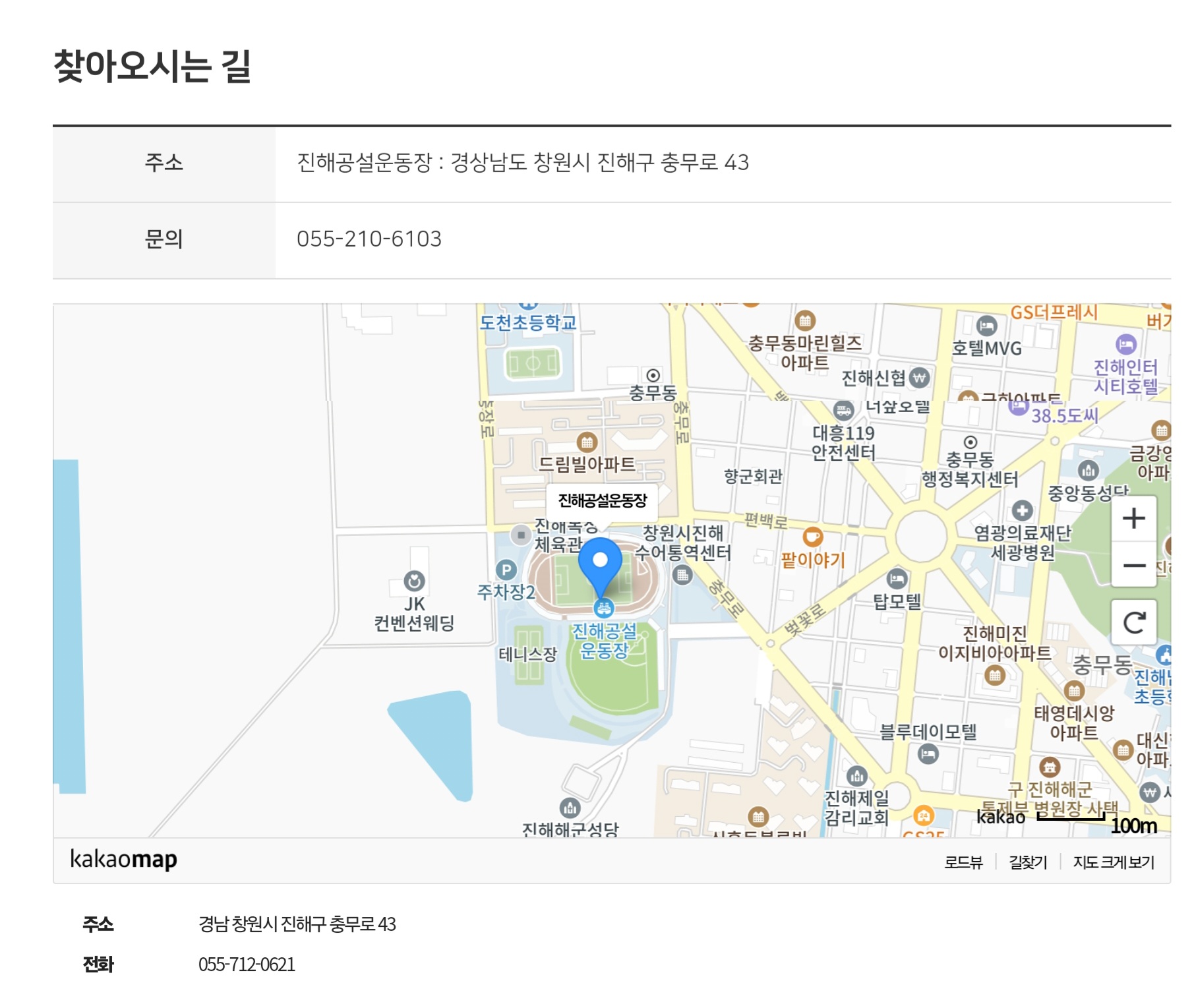The height and width of the screenshot is (1008, 1194).
Task: Click the 향군회관 map label
Action: pyautogui.click(x=753, y=476)
